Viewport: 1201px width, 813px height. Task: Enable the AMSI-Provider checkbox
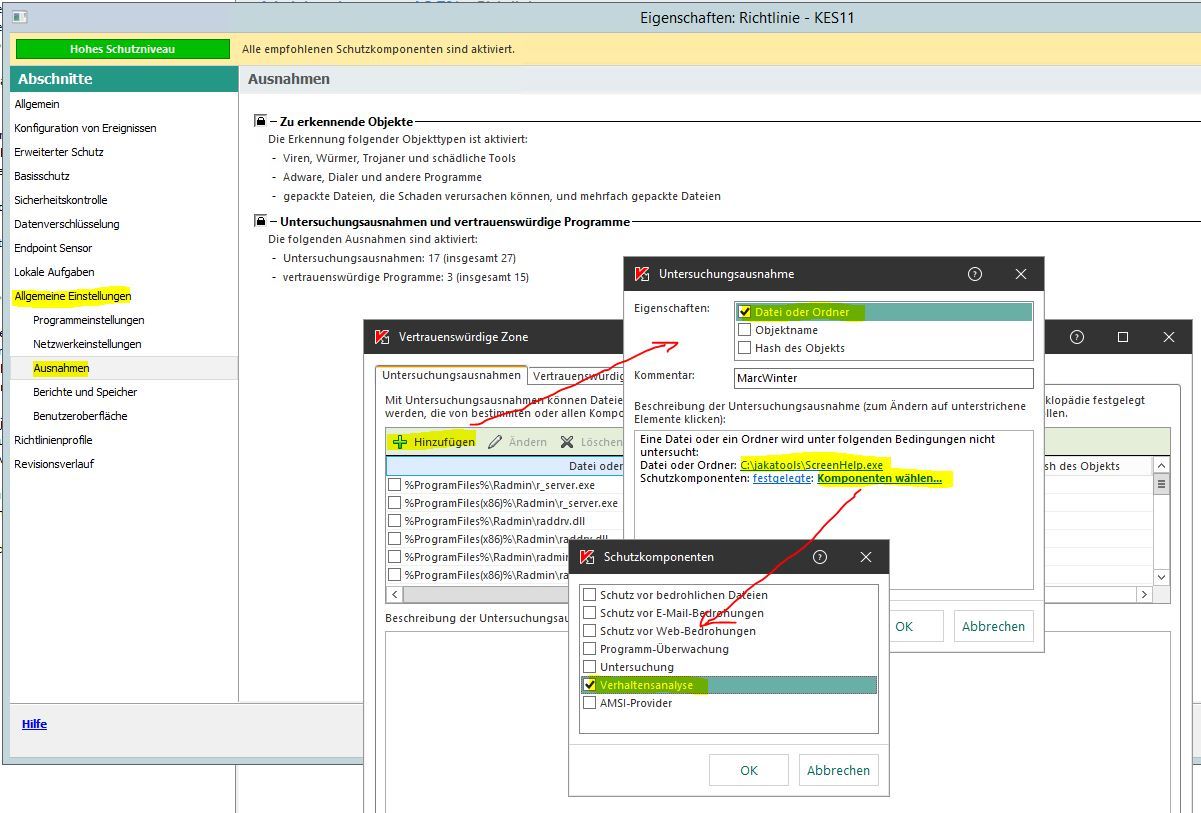(590, 703)
